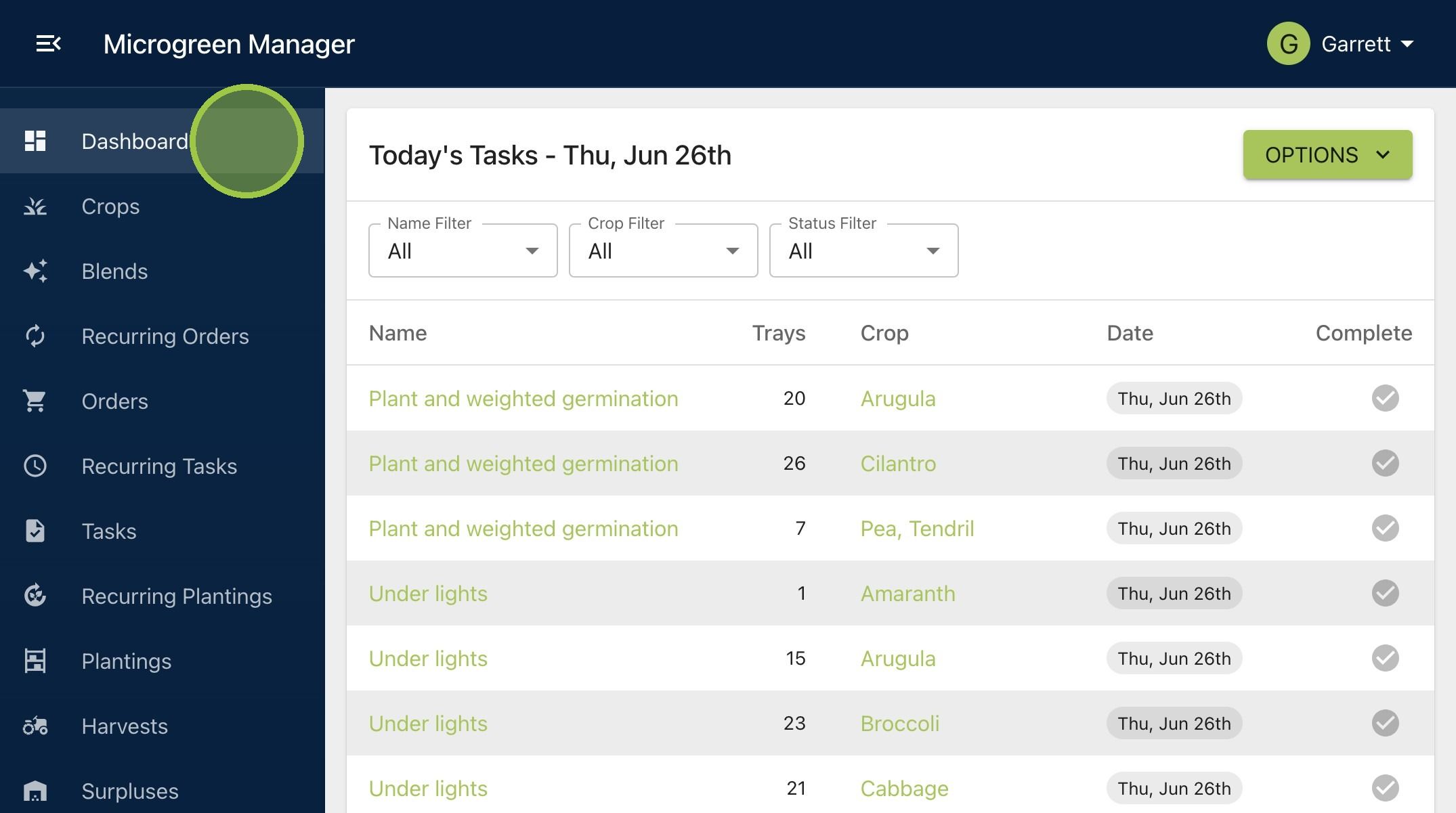
Task: Open Under lights task with 15 trays
Action: 428,659
